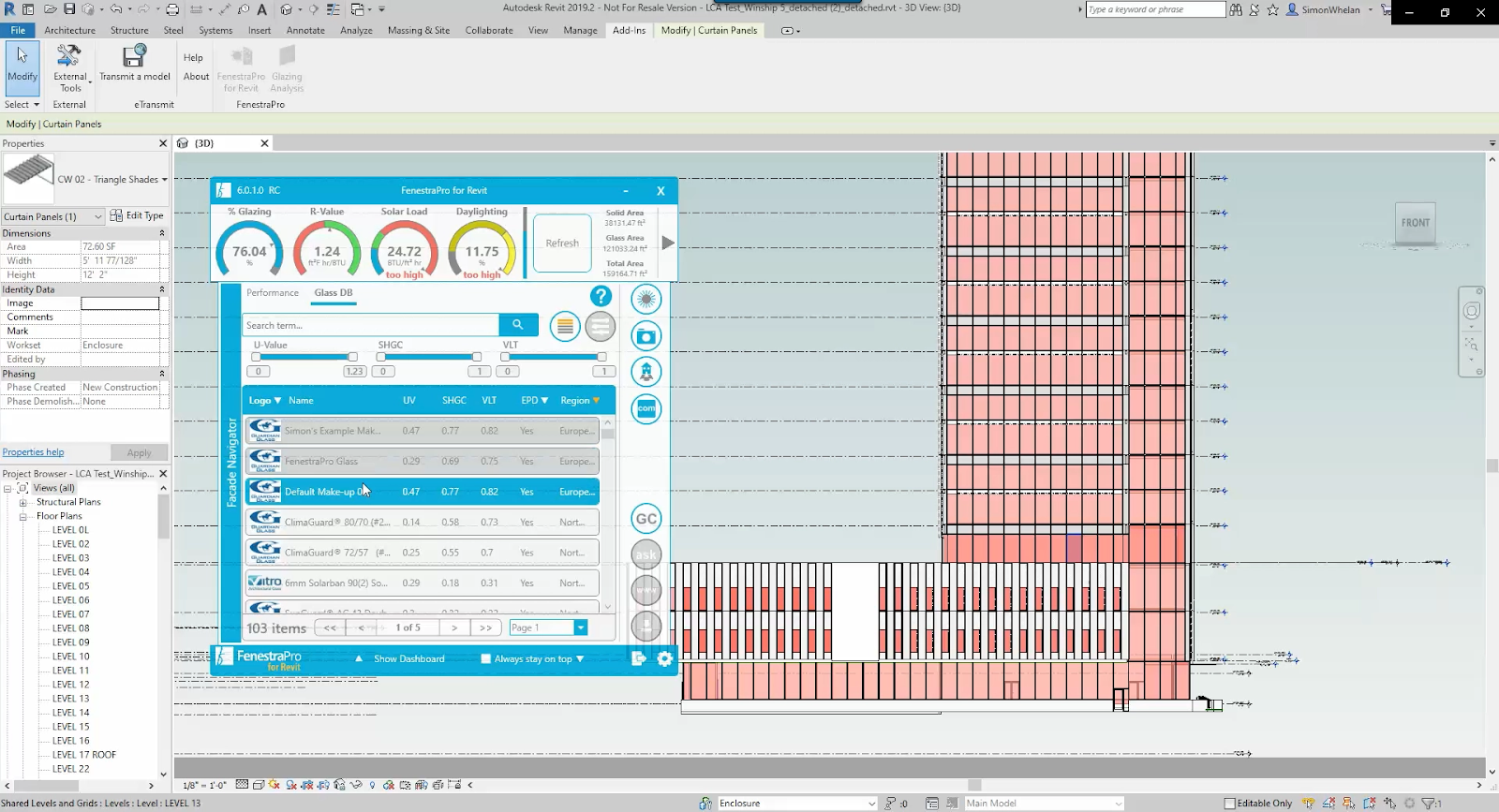This screenshot has width=1499, height=812.
Task: Open FenestraPro help question mark
Action: pos(601,296)
